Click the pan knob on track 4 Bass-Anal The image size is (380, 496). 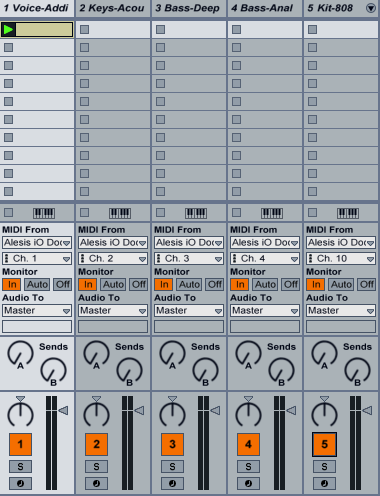tap(248, 414)
